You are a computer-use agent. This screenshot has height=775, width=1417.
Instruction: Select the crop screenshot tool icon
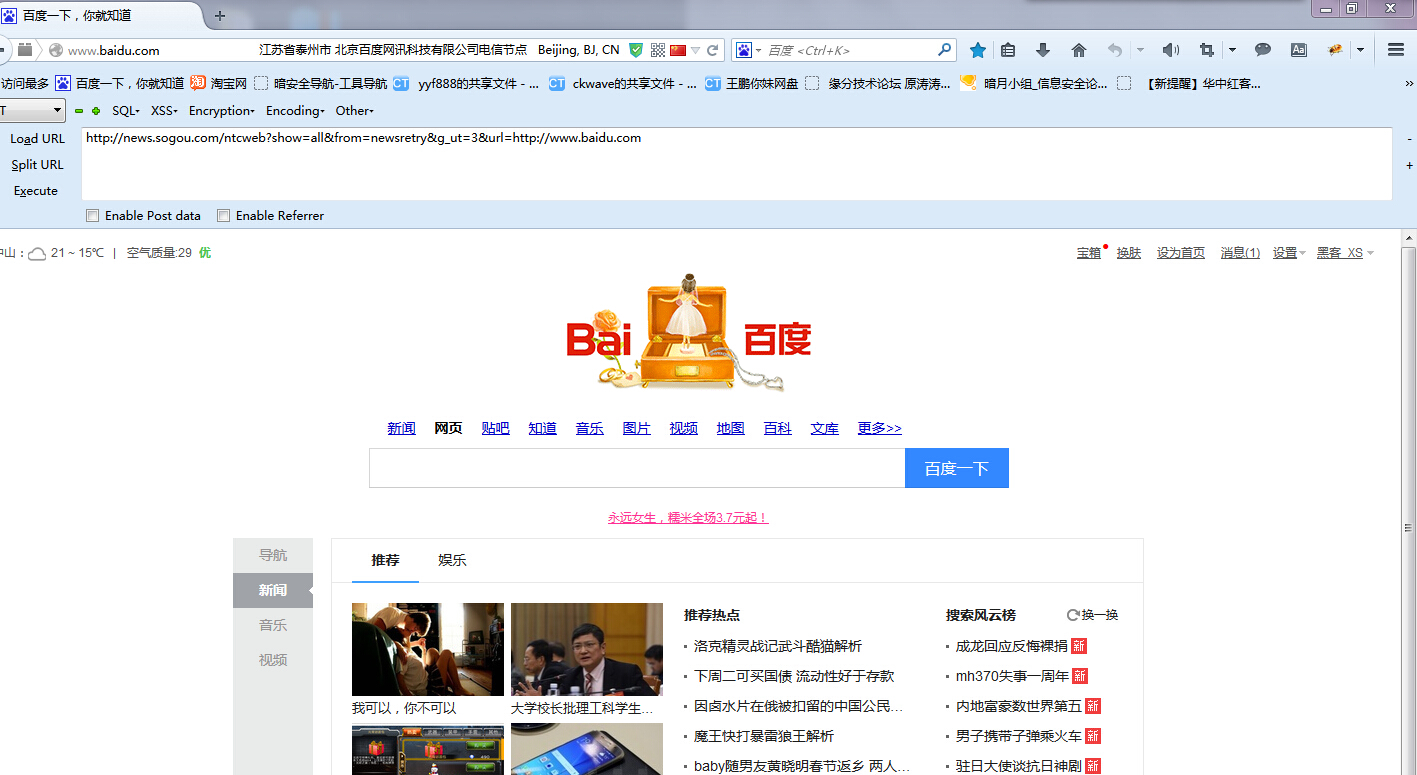click(1207, 50)
